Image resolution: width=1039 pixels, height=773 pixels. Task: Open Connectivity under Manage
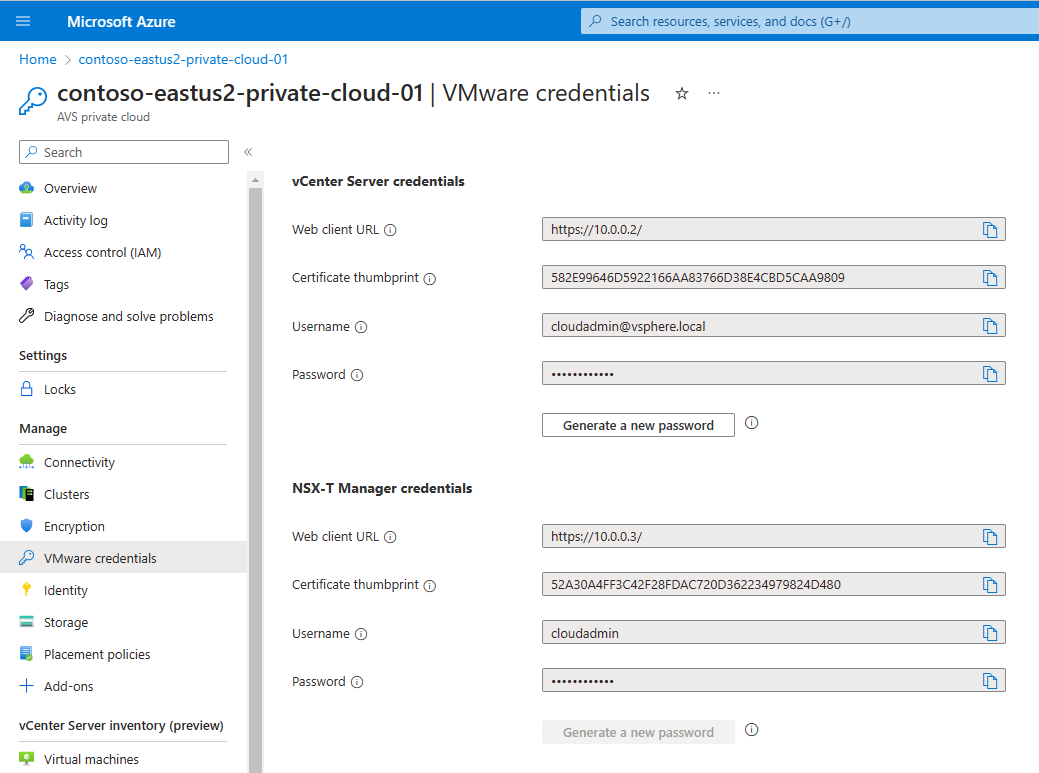point(78,462)
